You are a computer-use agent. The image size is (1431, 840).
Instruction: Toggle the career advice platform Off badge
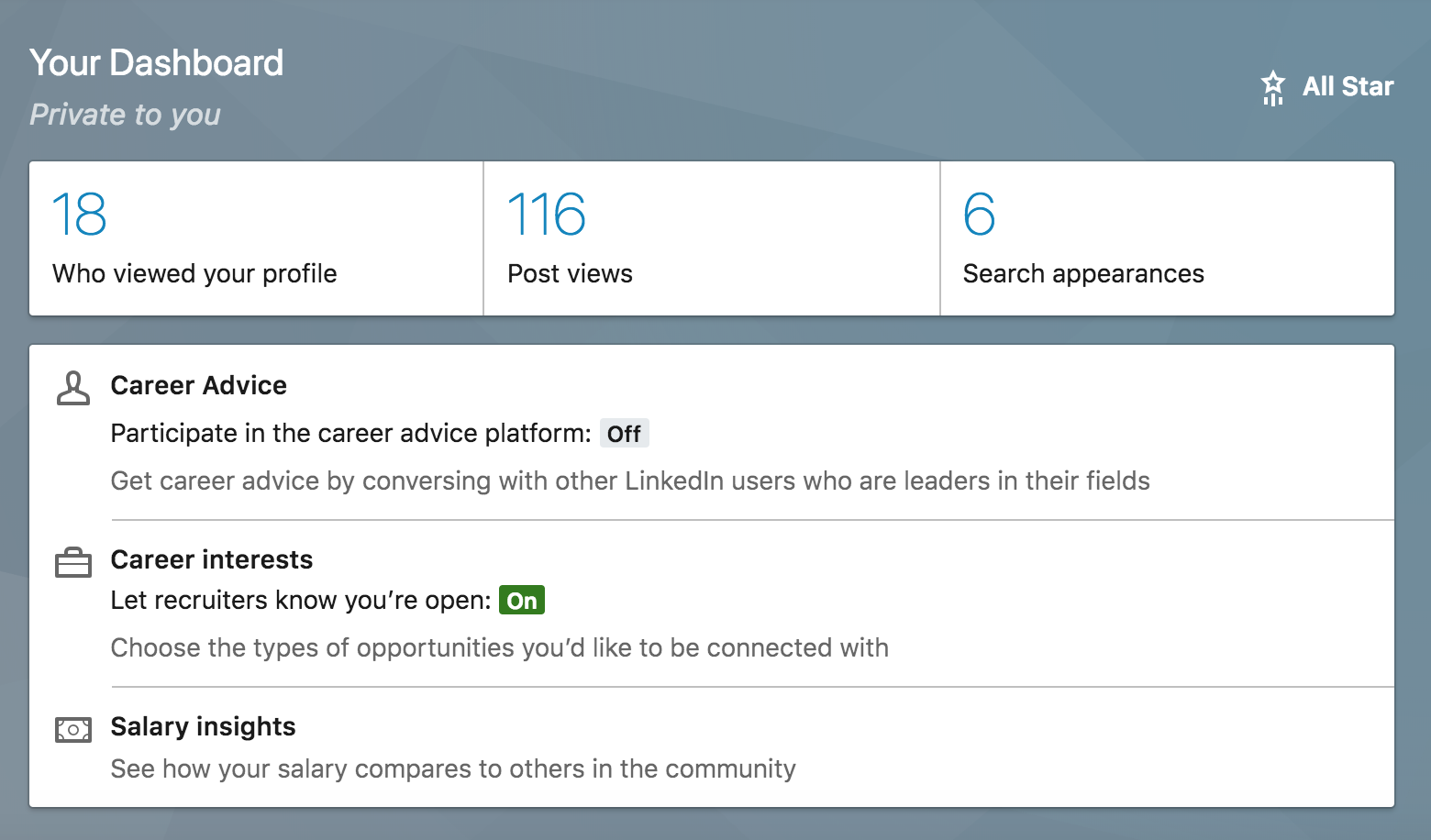coord(625,434)
